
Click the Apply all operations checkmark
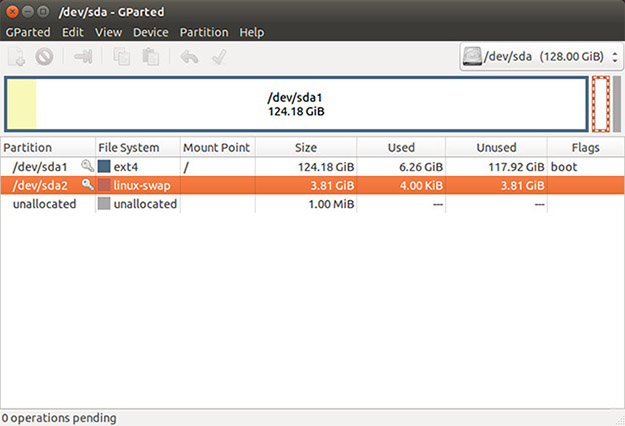[x=218, y=58]
